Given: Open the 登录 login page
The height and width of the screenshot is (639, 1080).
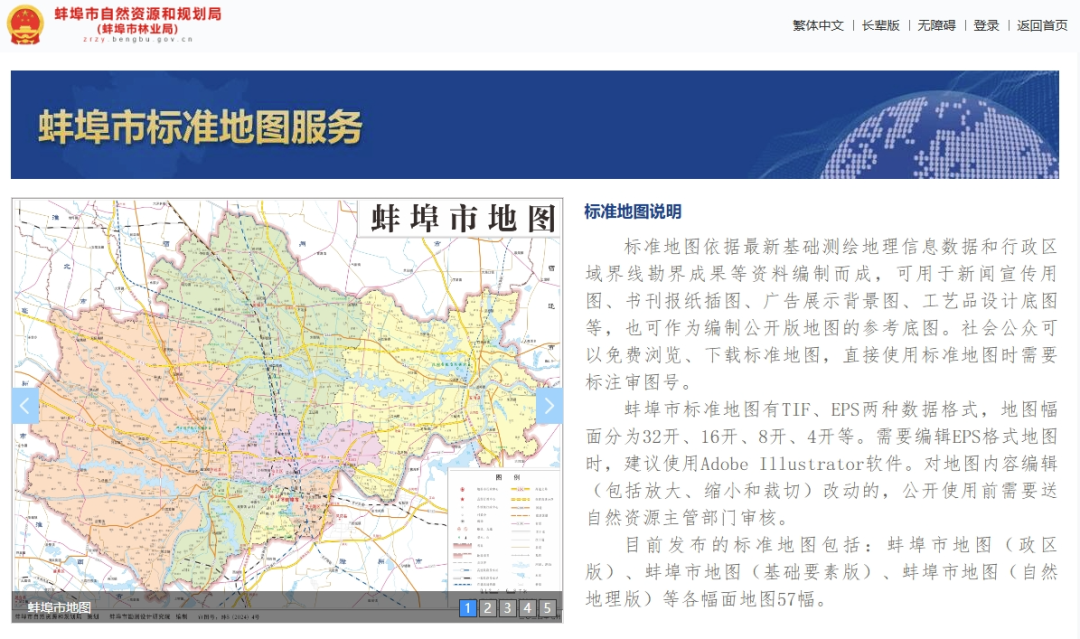Looking at the screenshot, I should pos(986,26).
